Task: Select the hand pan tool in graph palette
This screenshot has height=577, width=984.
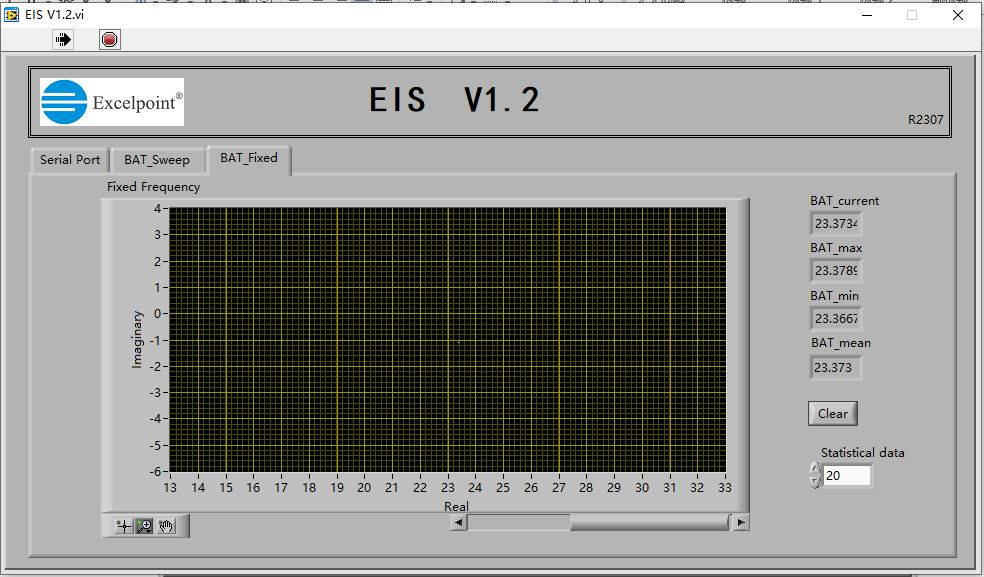Action: [166, 526]
